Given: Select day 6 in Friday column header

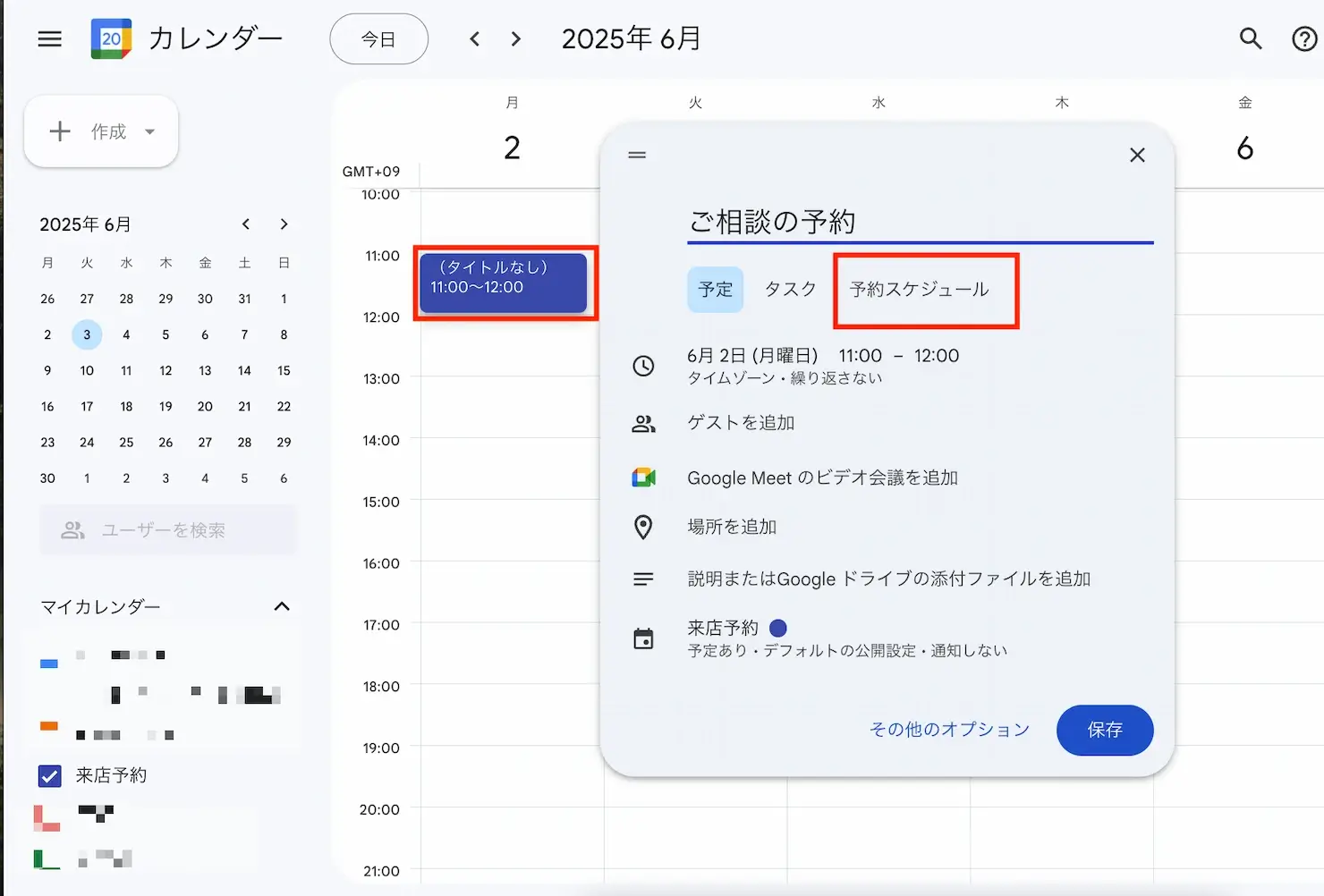Looking at the screenshot, I should tap(1244, 148).
